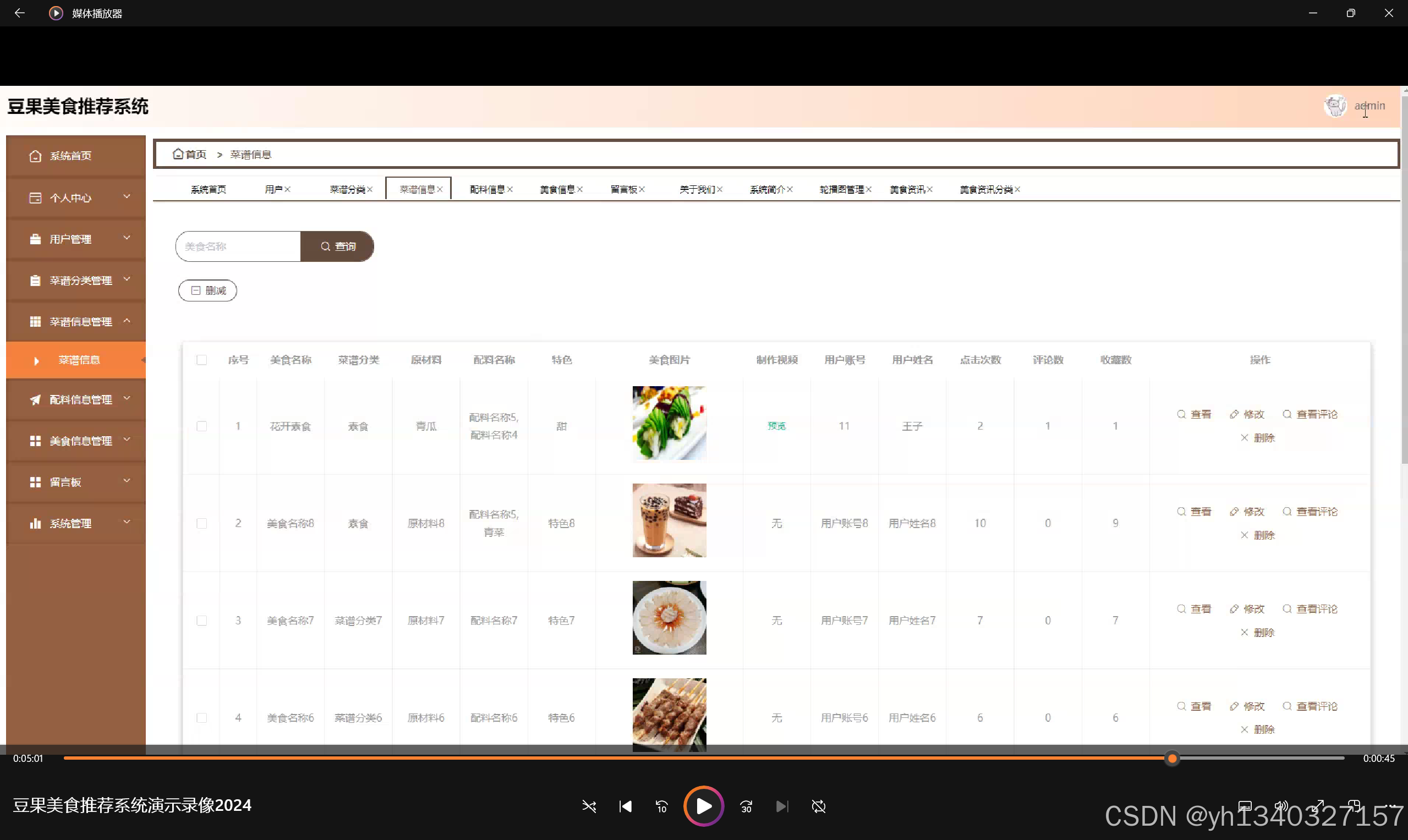Click the 美食名称 search input field
Screen dimensions: 1408x840
click(238, 246)
